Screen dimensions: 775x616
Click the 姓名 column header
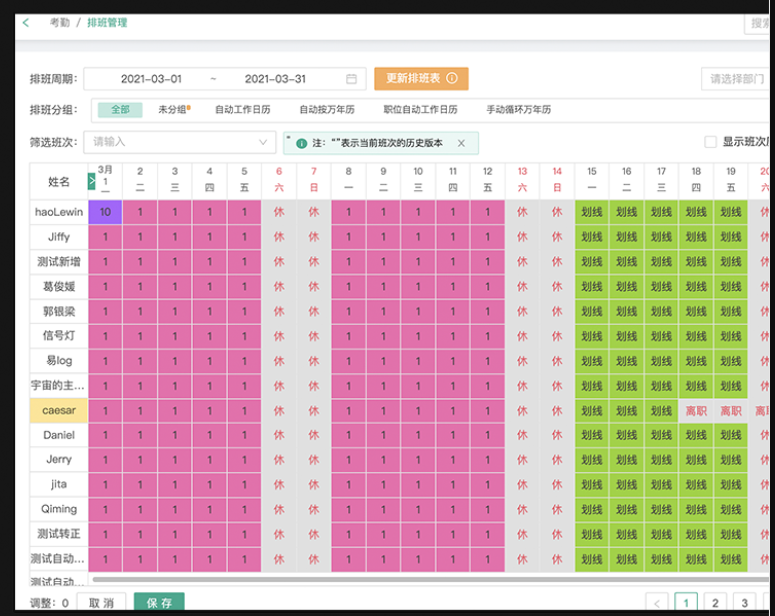(x=59, y=181)
